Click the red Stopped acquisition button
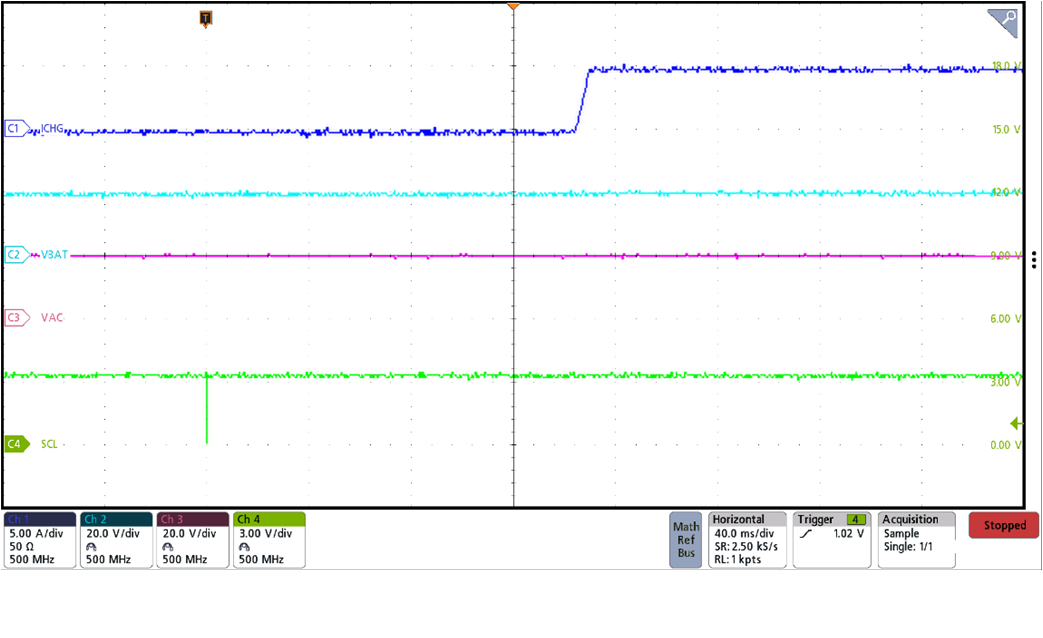Image resolution: width=1043 pixels, height=638 pixels. (x=1003, y=524)
